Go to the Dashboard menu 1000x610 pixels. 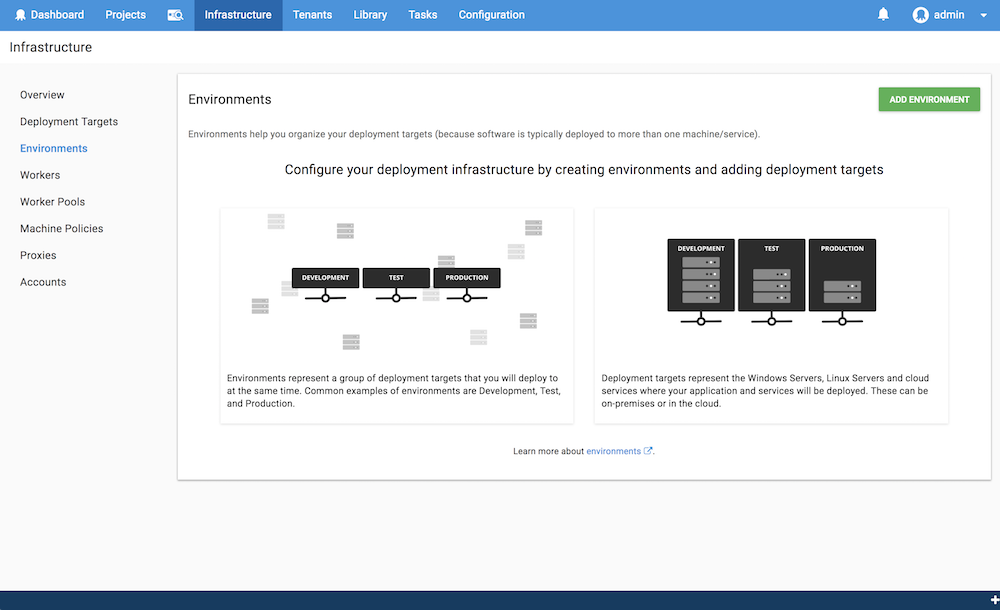tap(57, 15)
